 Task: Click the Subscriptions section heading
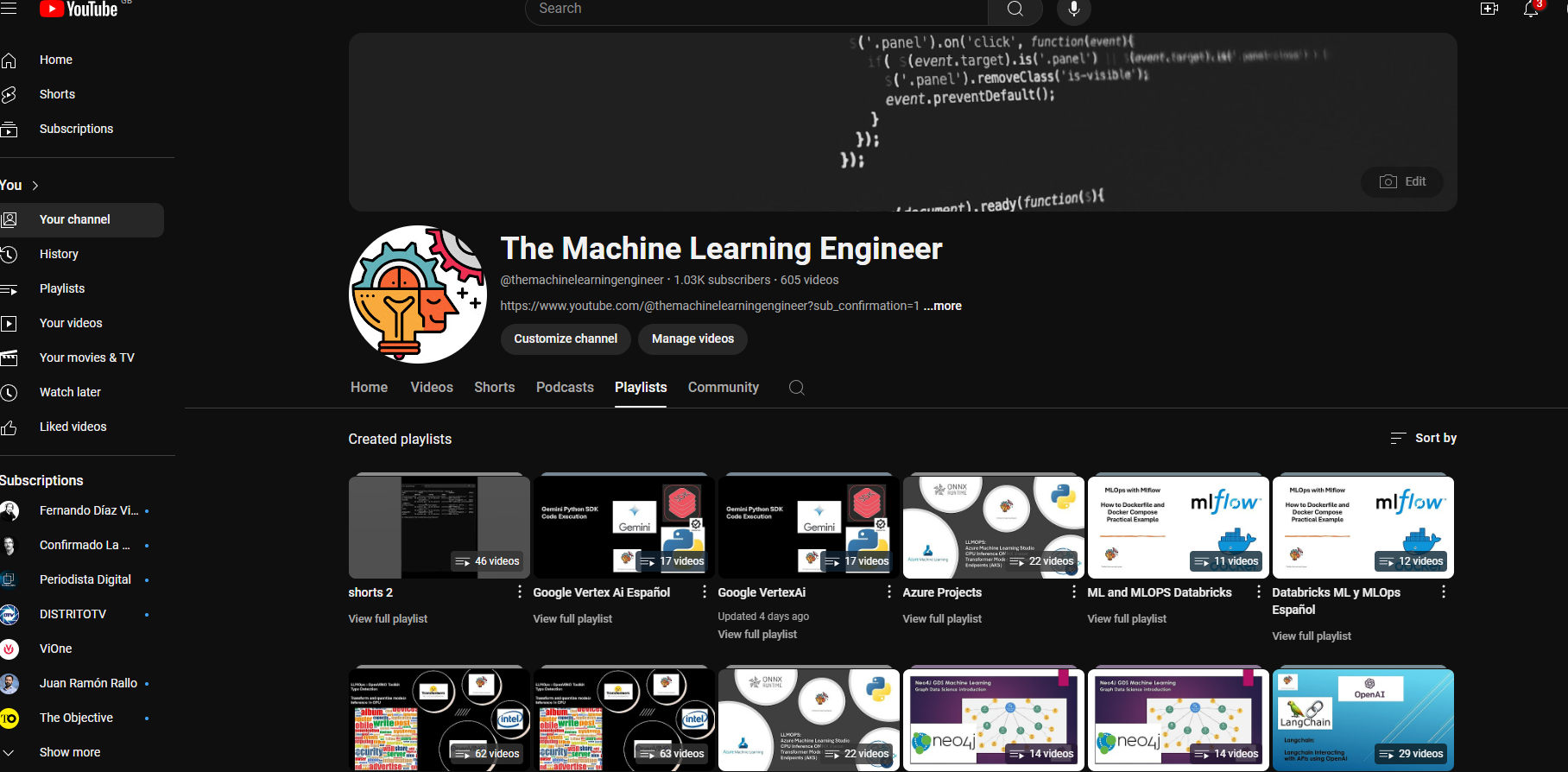(x=41, y=480)
